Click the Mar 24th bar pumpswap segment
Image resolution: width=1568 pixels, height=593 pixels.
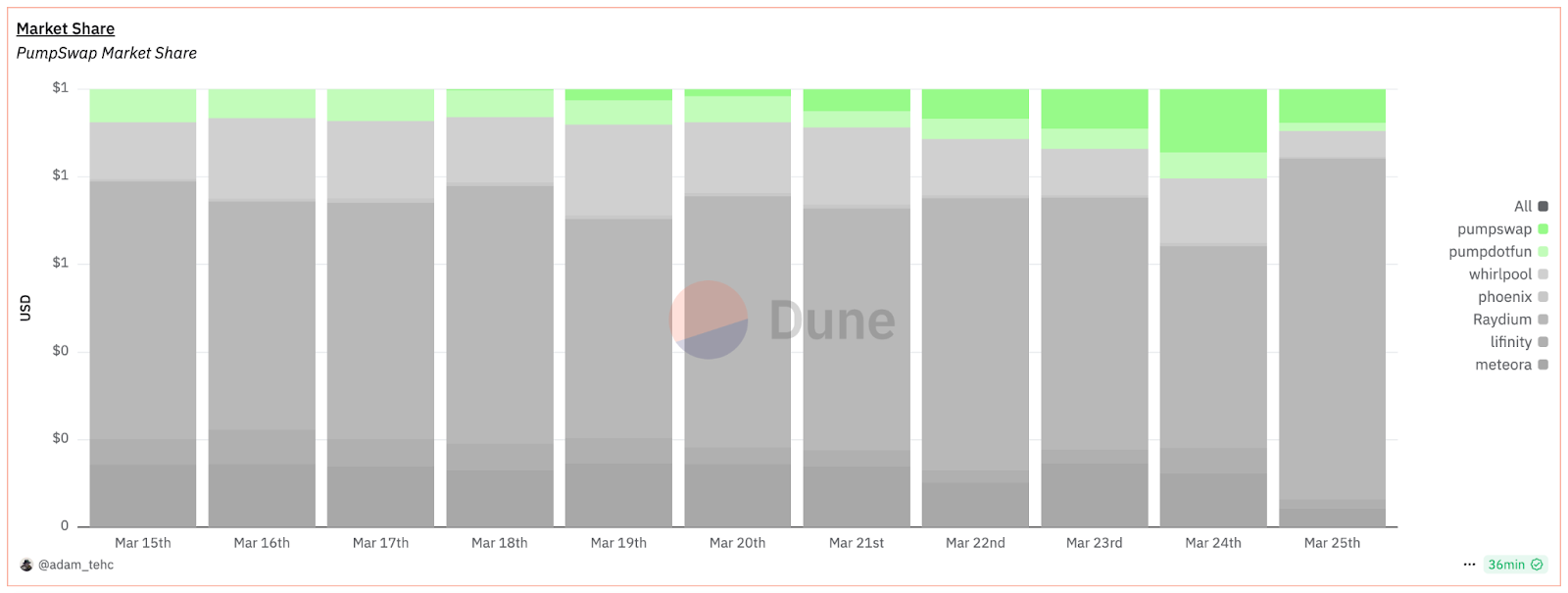pos(1213,121)
